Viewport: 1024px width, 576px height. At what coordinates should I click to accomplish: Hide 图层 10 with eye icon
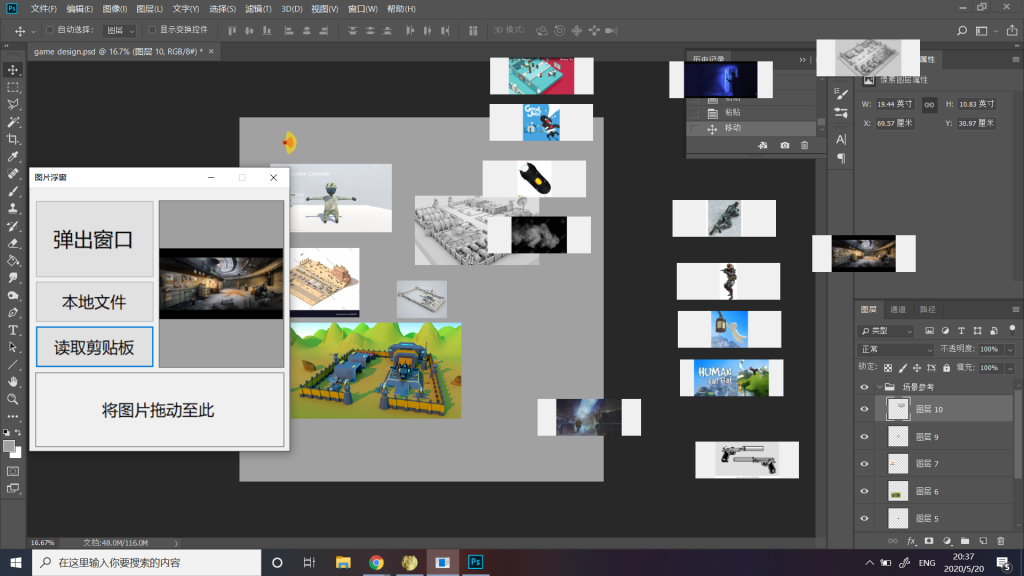[865, 409]
